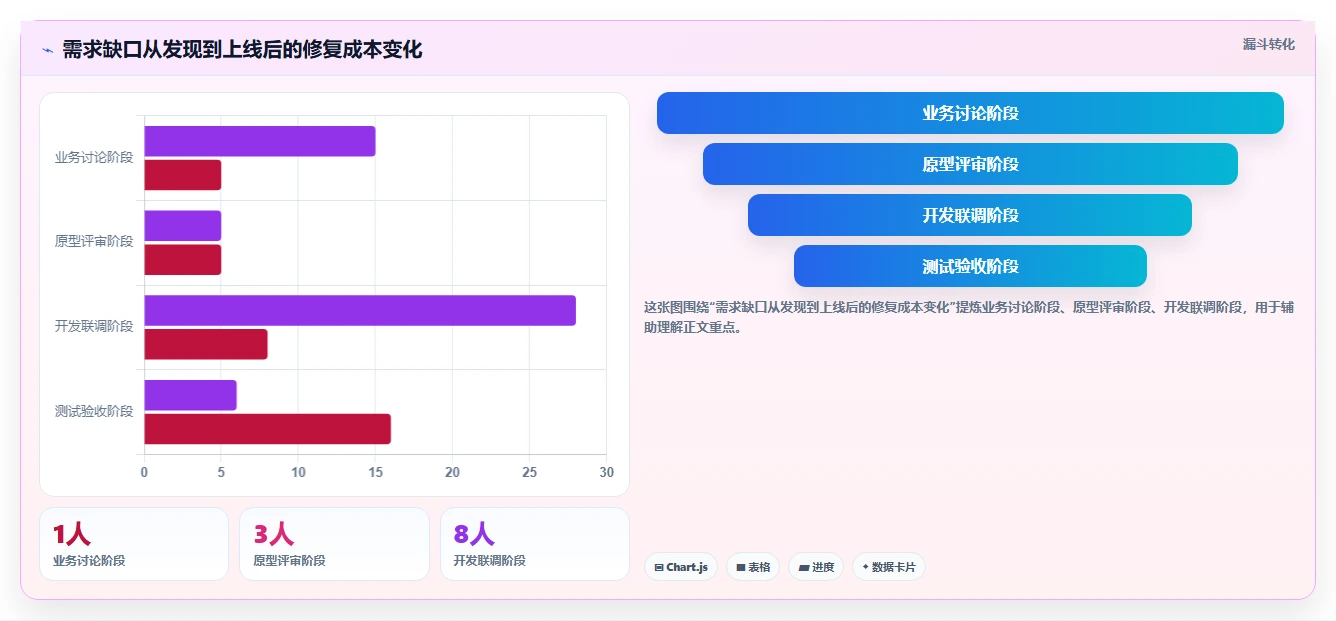The image size is (1336, 621).
Task: Select the red bar for 原型评审阶段
Action: tap(183, 260)
